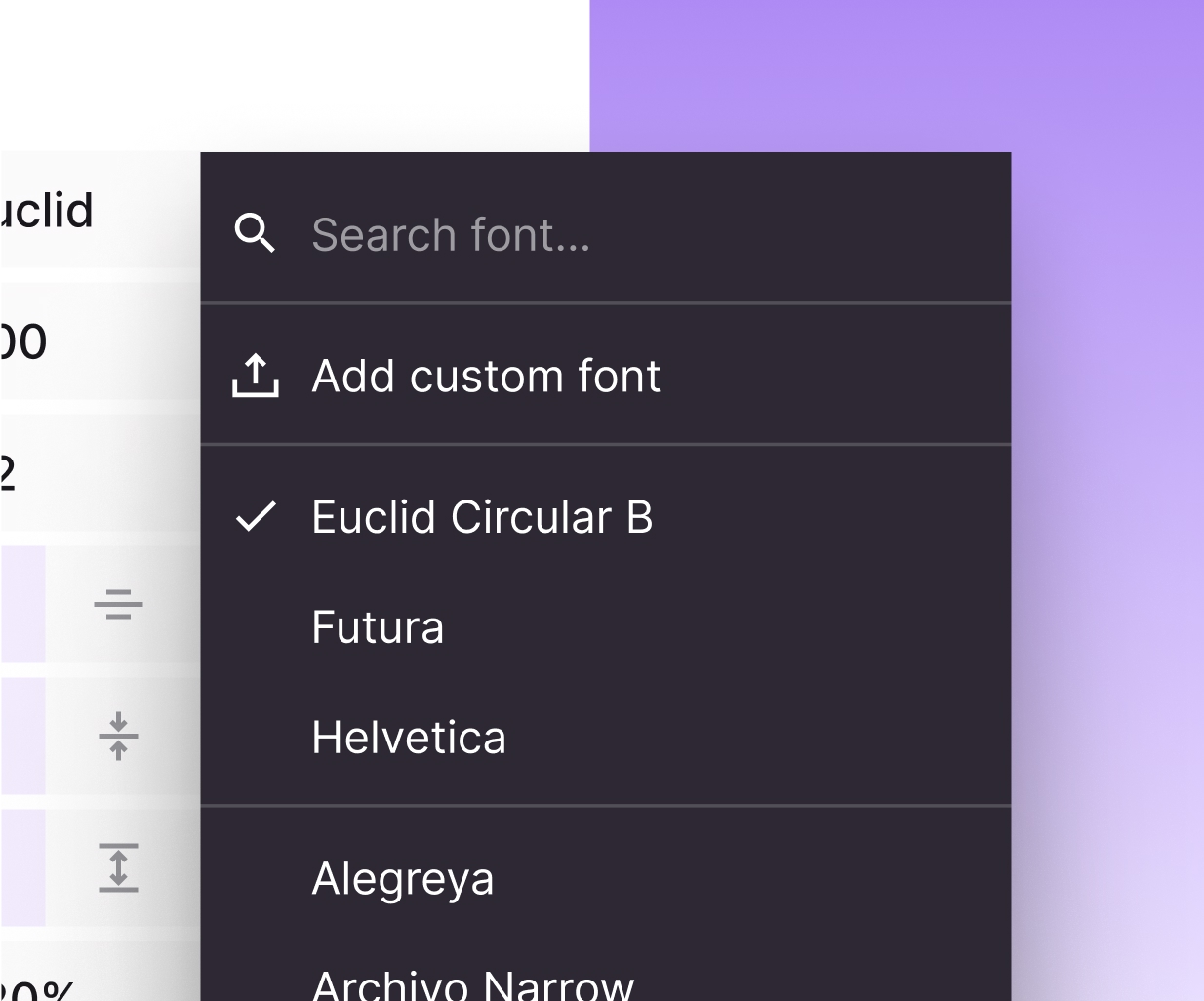Click the arrows-toward-line spacing icon

point(118,736)
